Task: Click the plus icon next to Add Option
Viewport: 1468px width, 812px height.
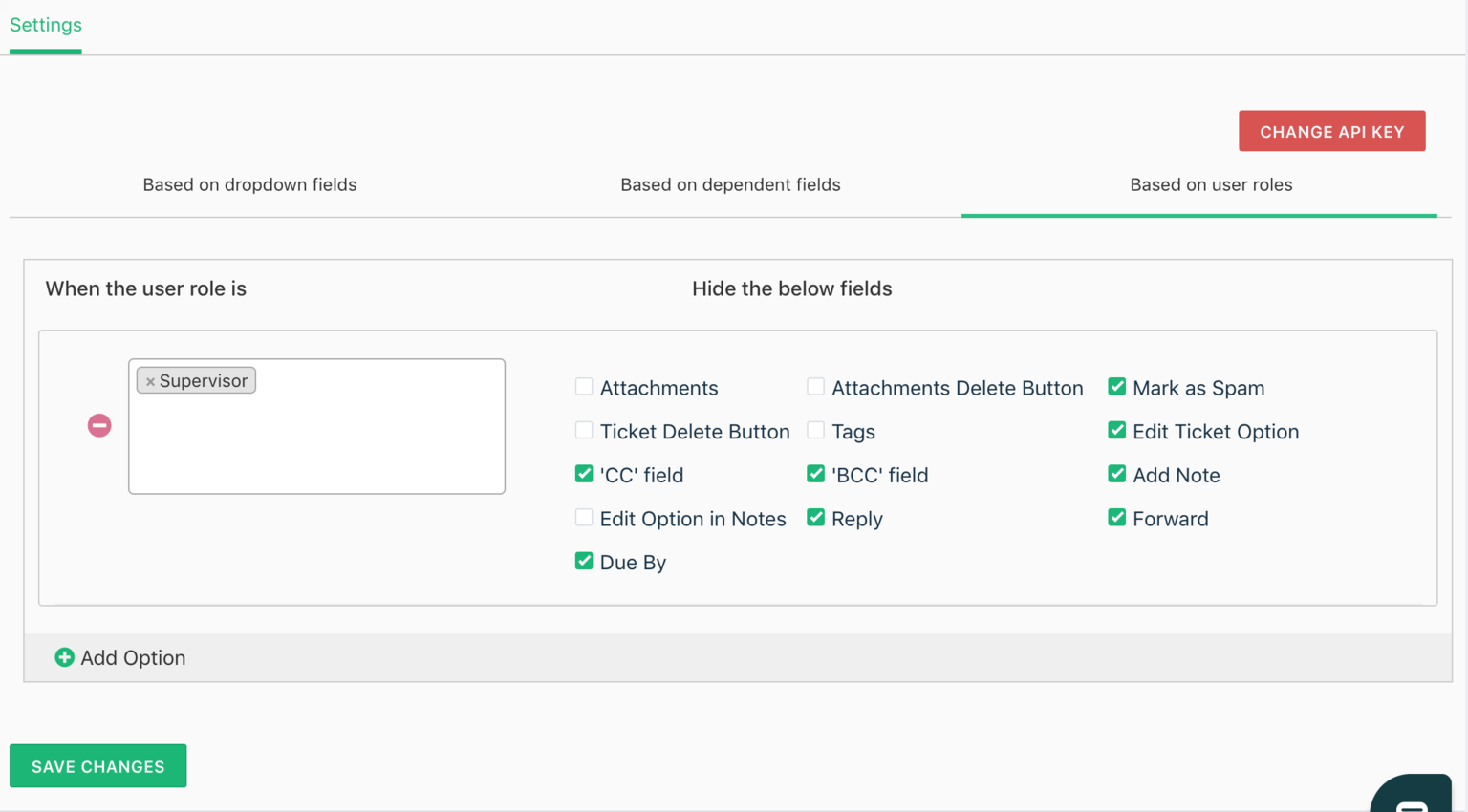Action: point(64,657)
